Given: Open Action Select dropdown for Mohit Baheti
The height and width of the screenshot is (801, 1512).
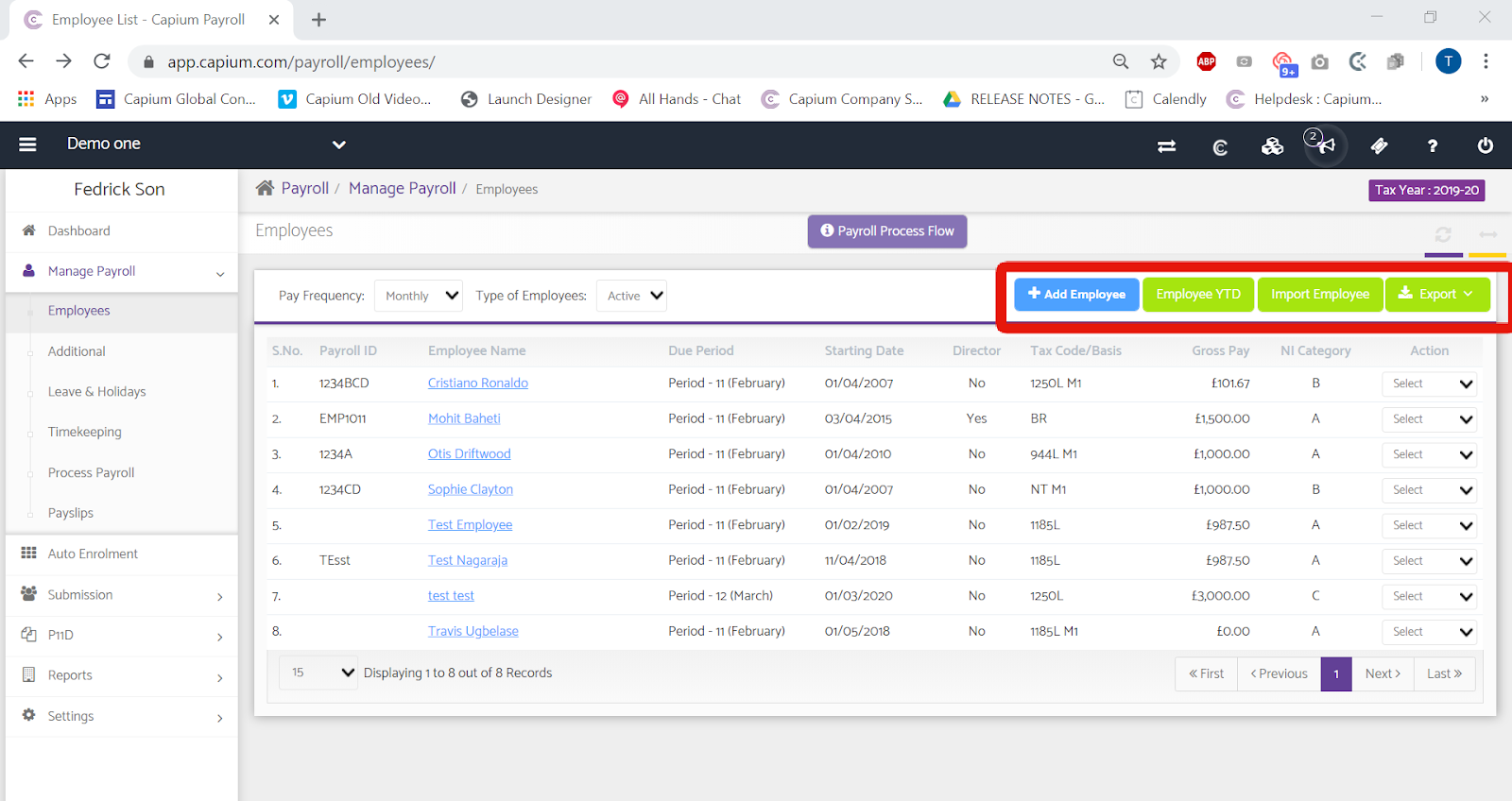Looking at the screenshot, I should tap(1429, 419).
